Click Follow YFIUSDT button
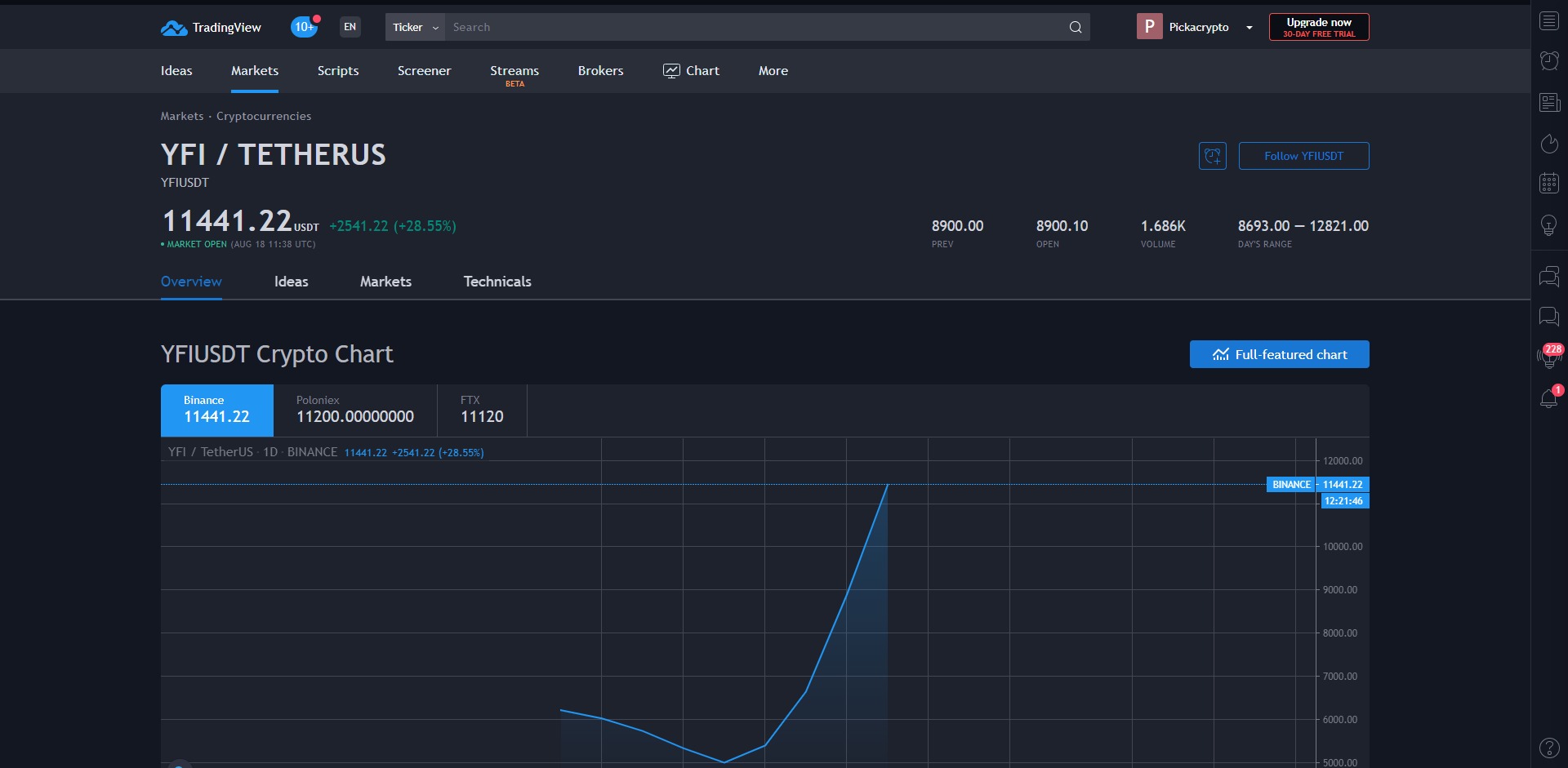The width and height of the screenshot is (1568, 768). coord(1304,156)
